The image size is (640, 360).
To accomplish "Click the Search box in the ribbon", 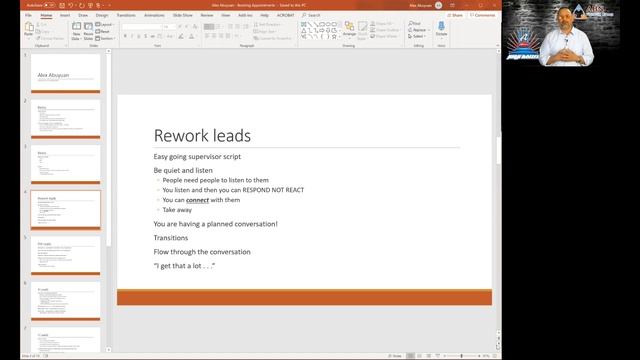I will (311, 15).
